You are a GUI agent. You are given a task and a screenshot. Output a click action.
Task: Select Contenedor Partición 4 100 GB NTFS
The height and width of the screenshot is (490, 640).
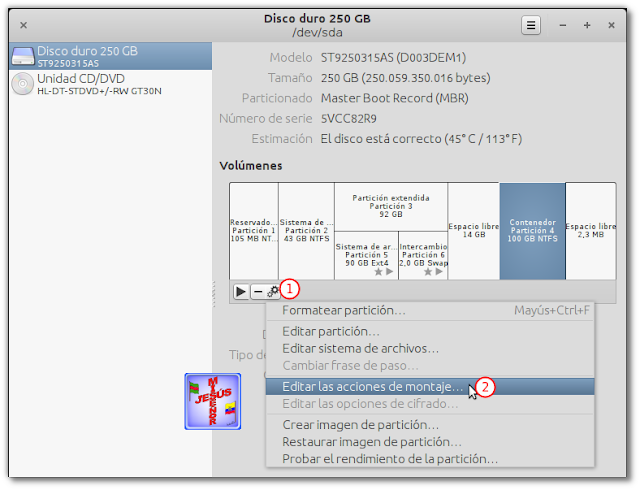click(x=533, y=231)
